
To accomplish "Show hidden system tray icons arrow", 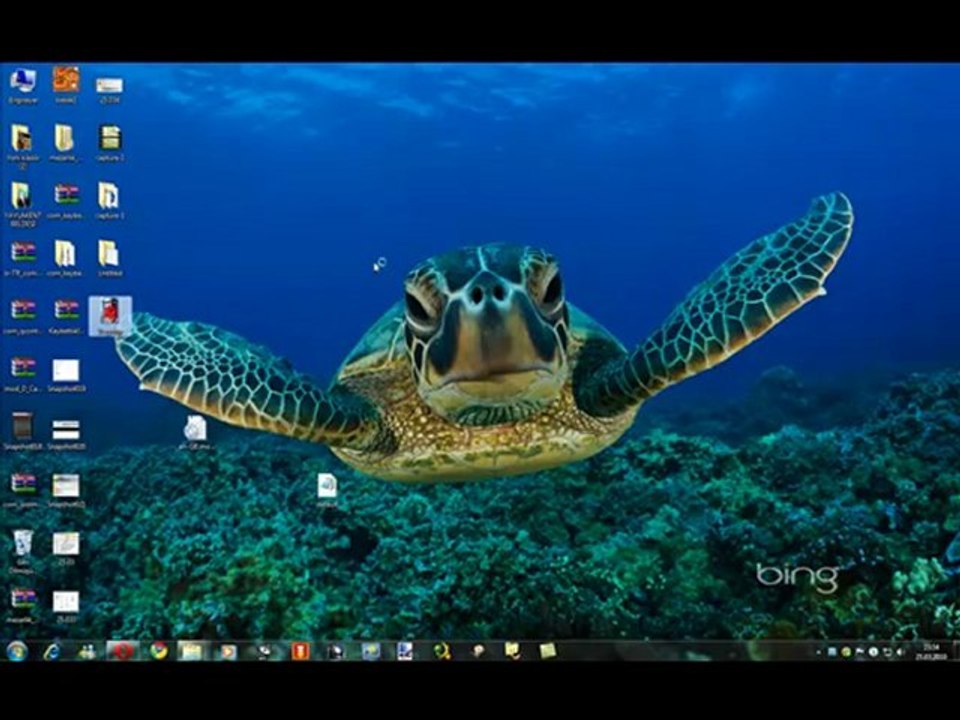I will point(819,653).
